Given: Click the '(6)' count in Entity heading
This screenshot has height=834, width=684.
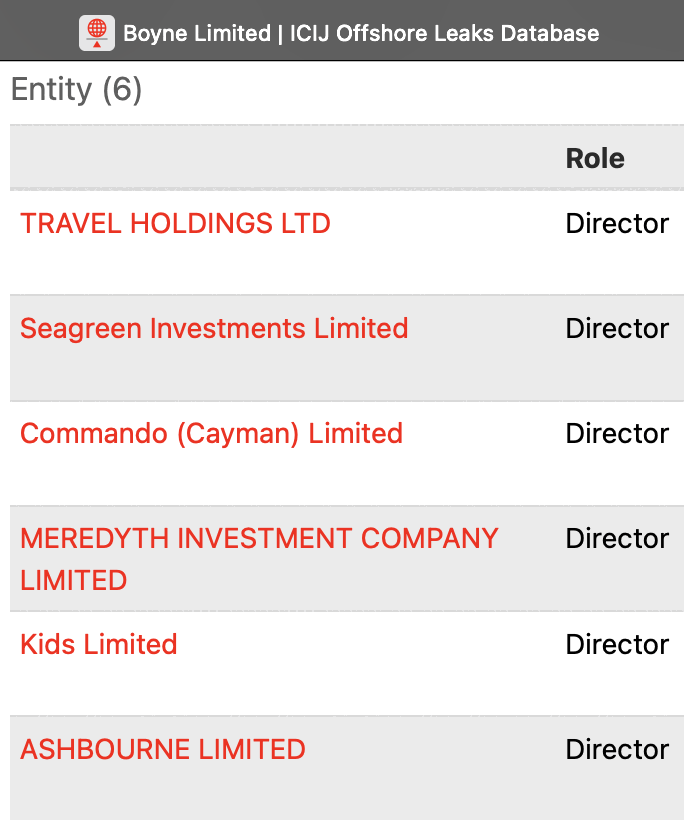Looking at the screenshot, I should [122, 91].
